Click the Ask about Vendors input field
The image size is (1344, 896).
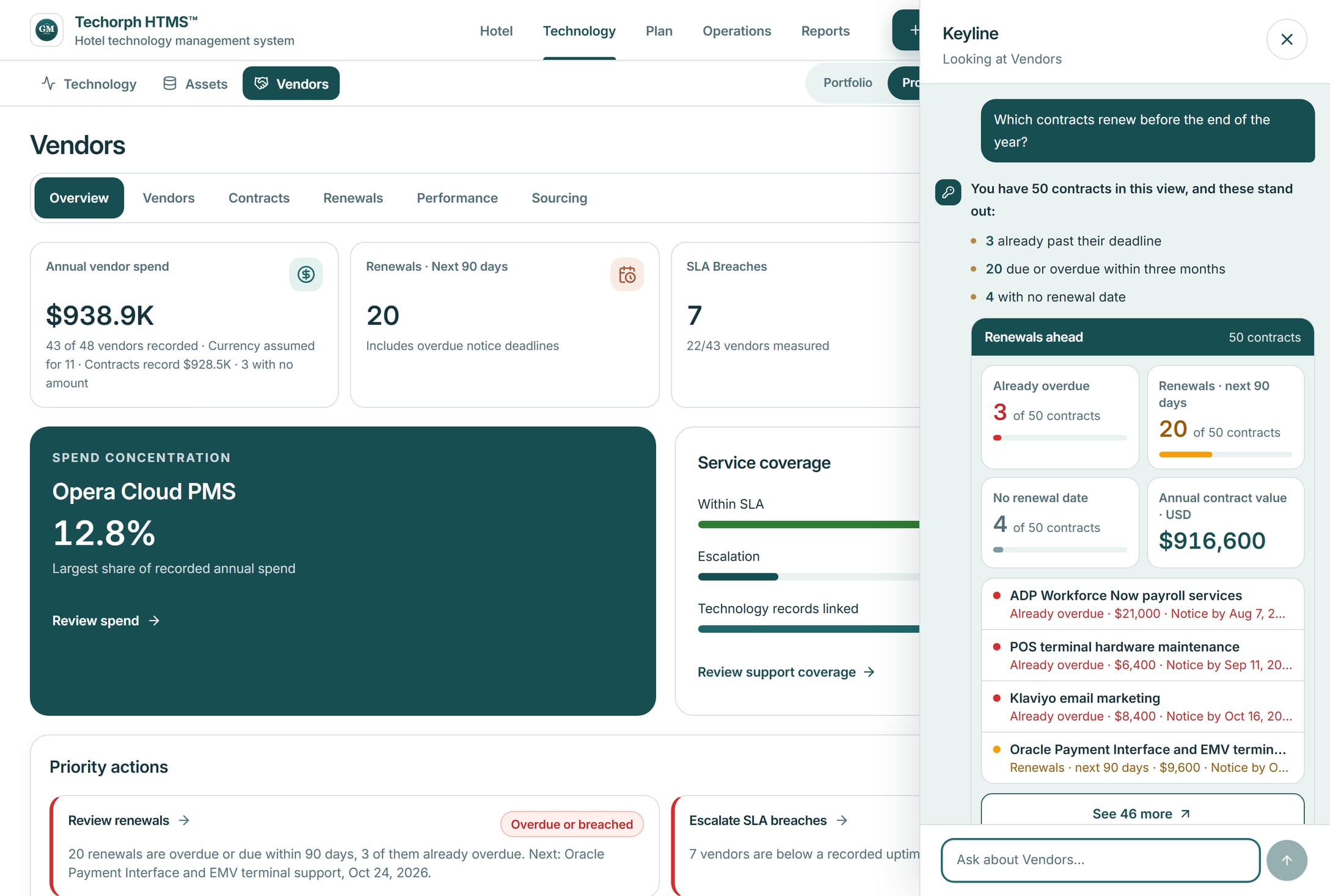(x=1100, y=860)
